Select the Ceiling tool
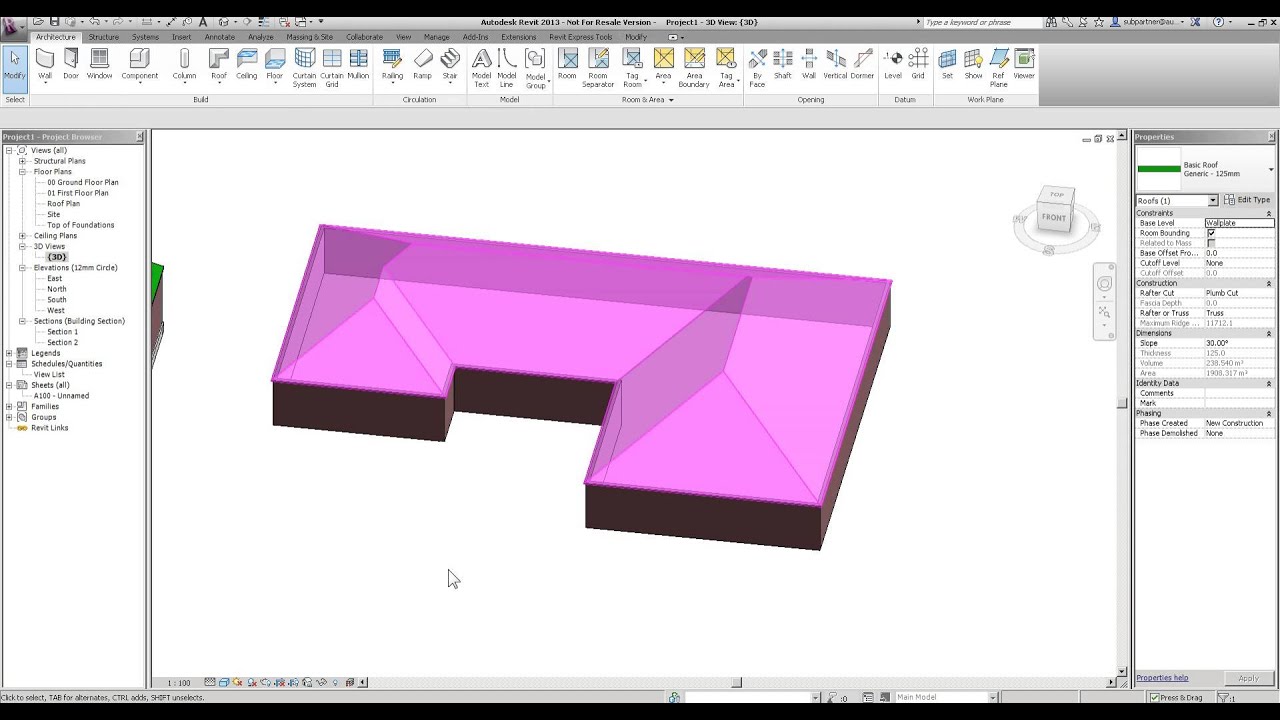1280x720 pixels. click(x=246, y=64)
